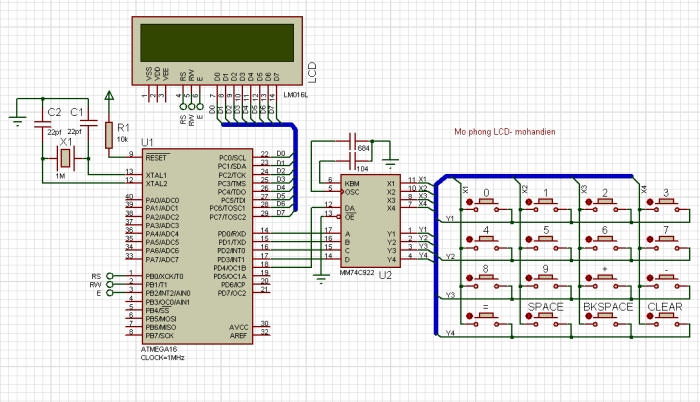Click the R1 10k resistor symbol
The height and width of the screenshot is (402, 700).
pos(109,133)
